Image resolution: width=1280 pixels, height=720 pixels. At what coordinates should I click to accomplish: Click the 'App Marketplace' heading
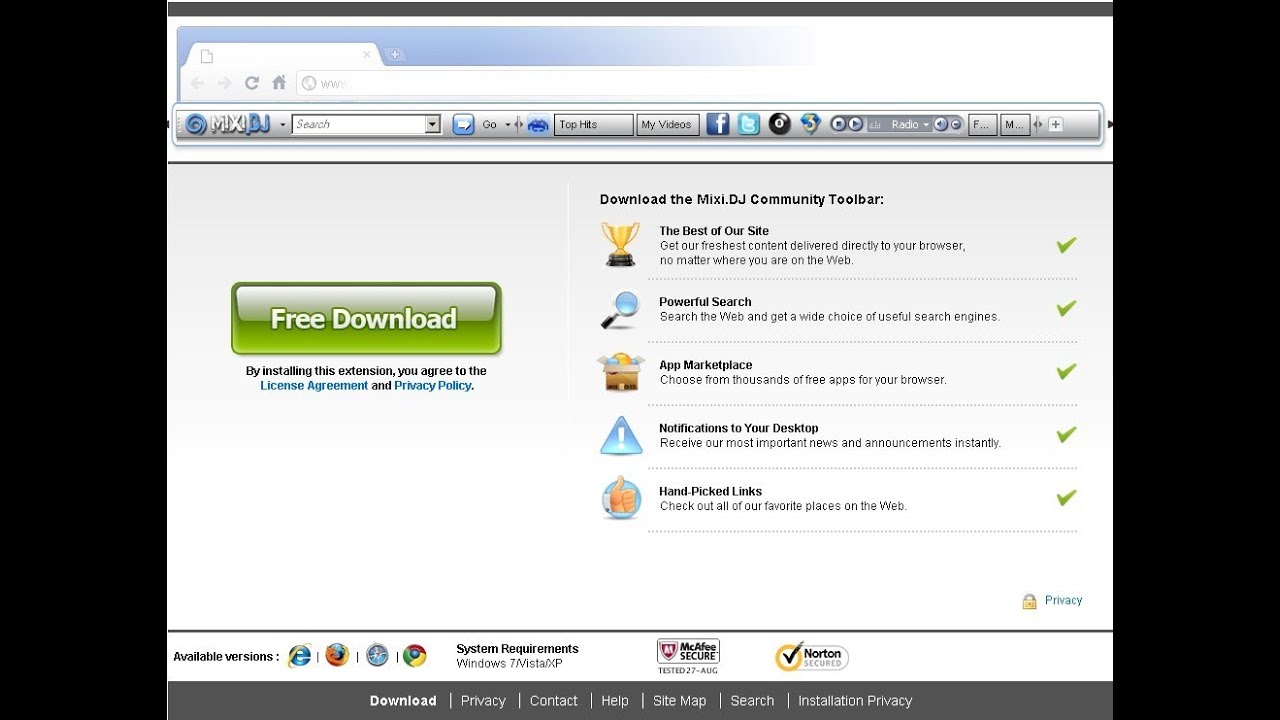click(x=706, y=365)
